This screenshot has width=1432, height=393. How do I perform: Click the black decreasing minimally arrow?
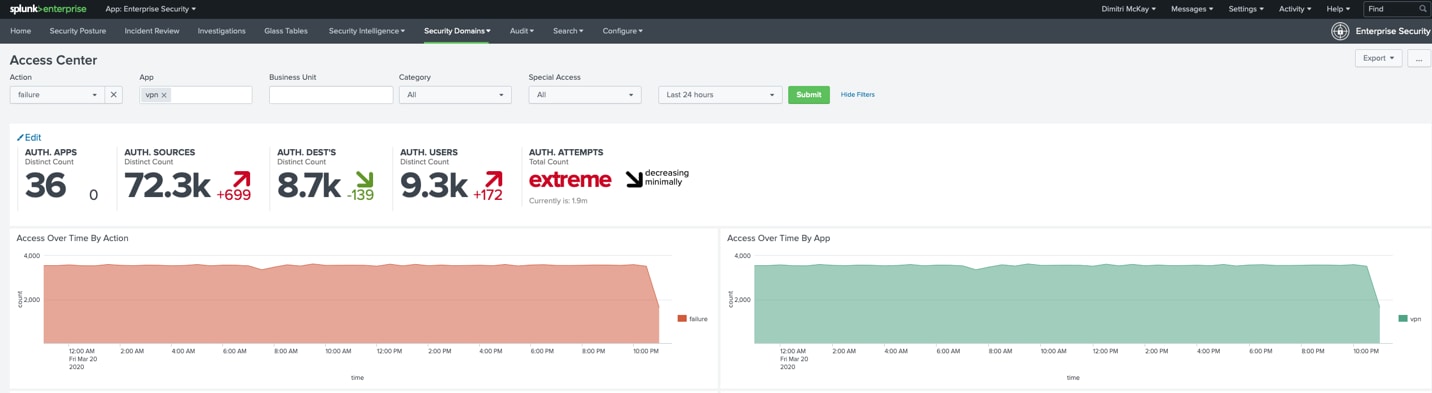tap(634, 179)
